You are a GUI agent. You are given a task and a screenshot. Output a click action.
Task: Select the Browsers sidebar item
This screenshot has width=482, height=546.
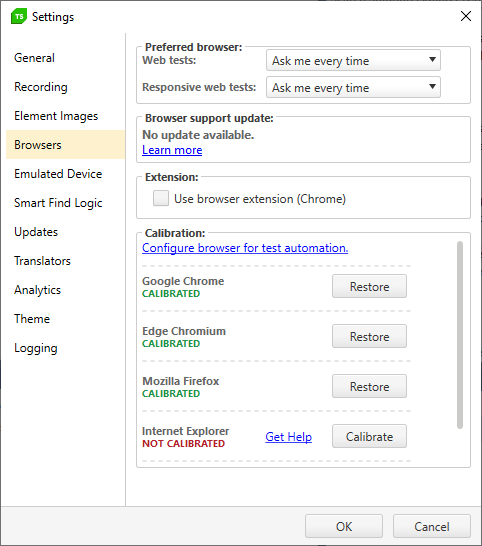[x=65, y=145]
